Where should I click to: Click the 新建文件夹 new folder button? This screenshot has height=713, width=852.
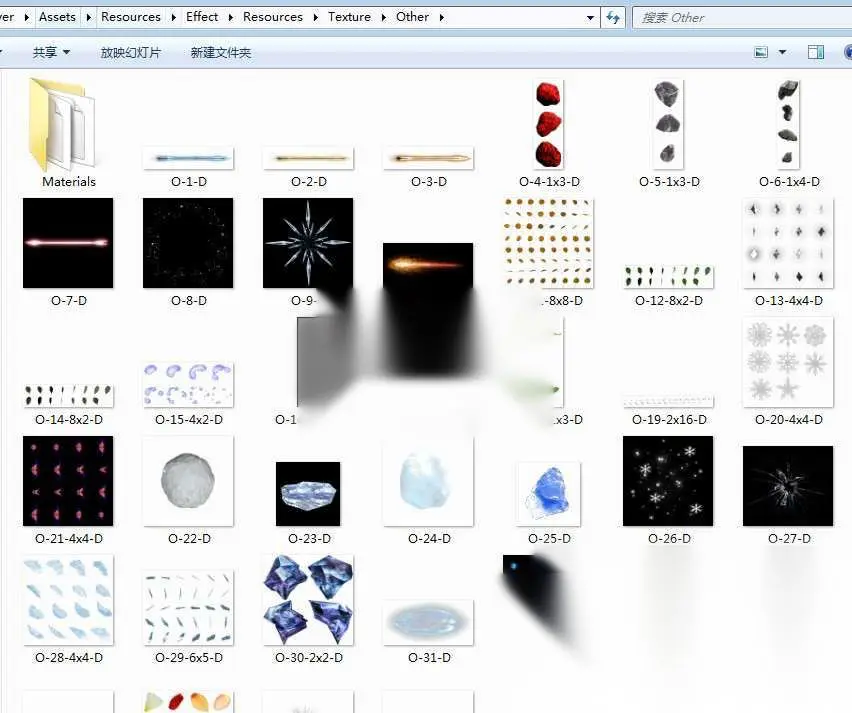click(x=221, y=53)
